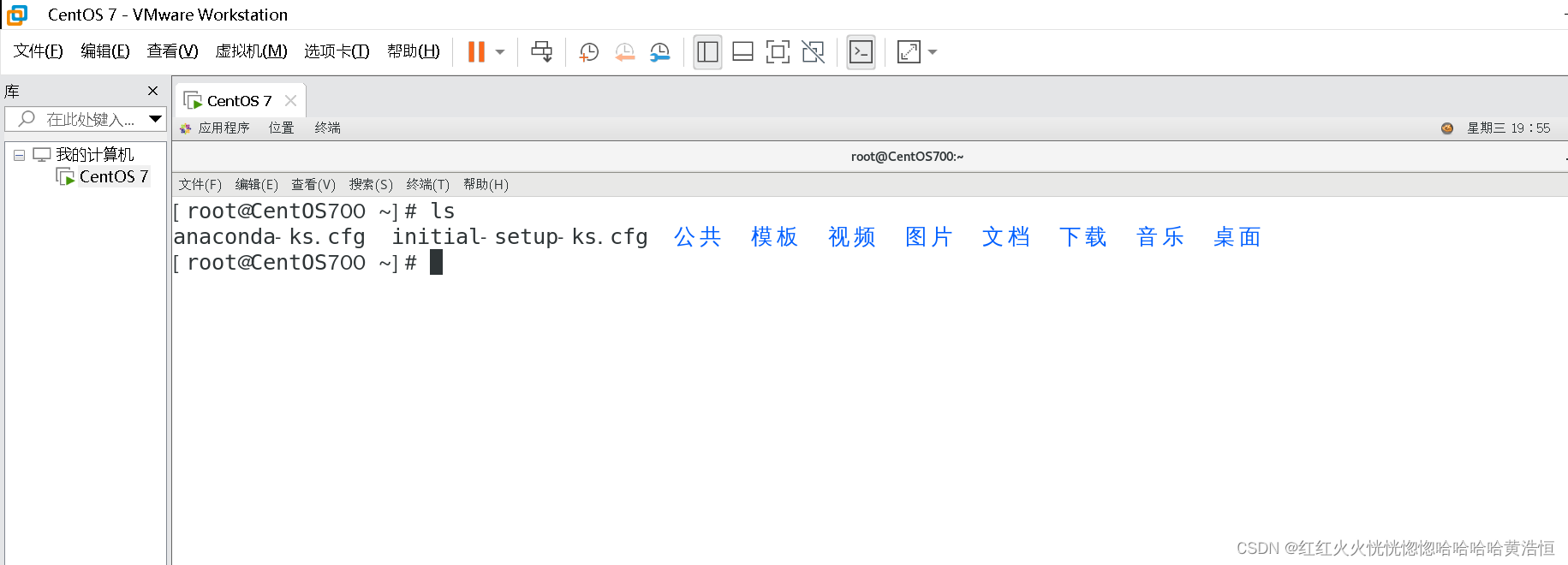The height and width of the screenshot is (565, 1568).
Task: Click the 视频 directory name
Action: pos(852,236)
